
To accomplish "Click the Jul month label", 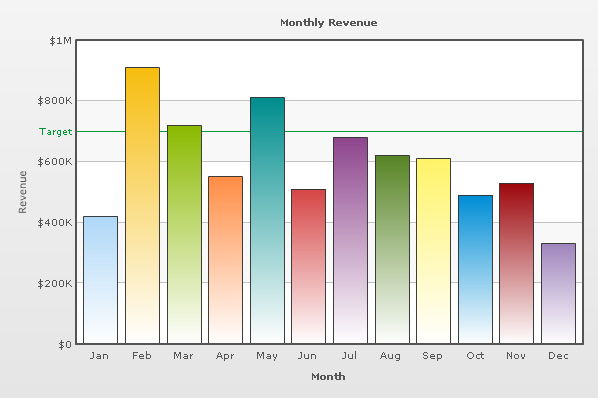I will (x=349, y=356).
